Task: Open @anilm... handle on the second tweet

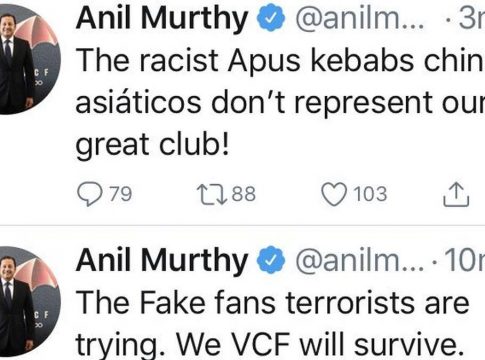Action: tap(360, 262)
